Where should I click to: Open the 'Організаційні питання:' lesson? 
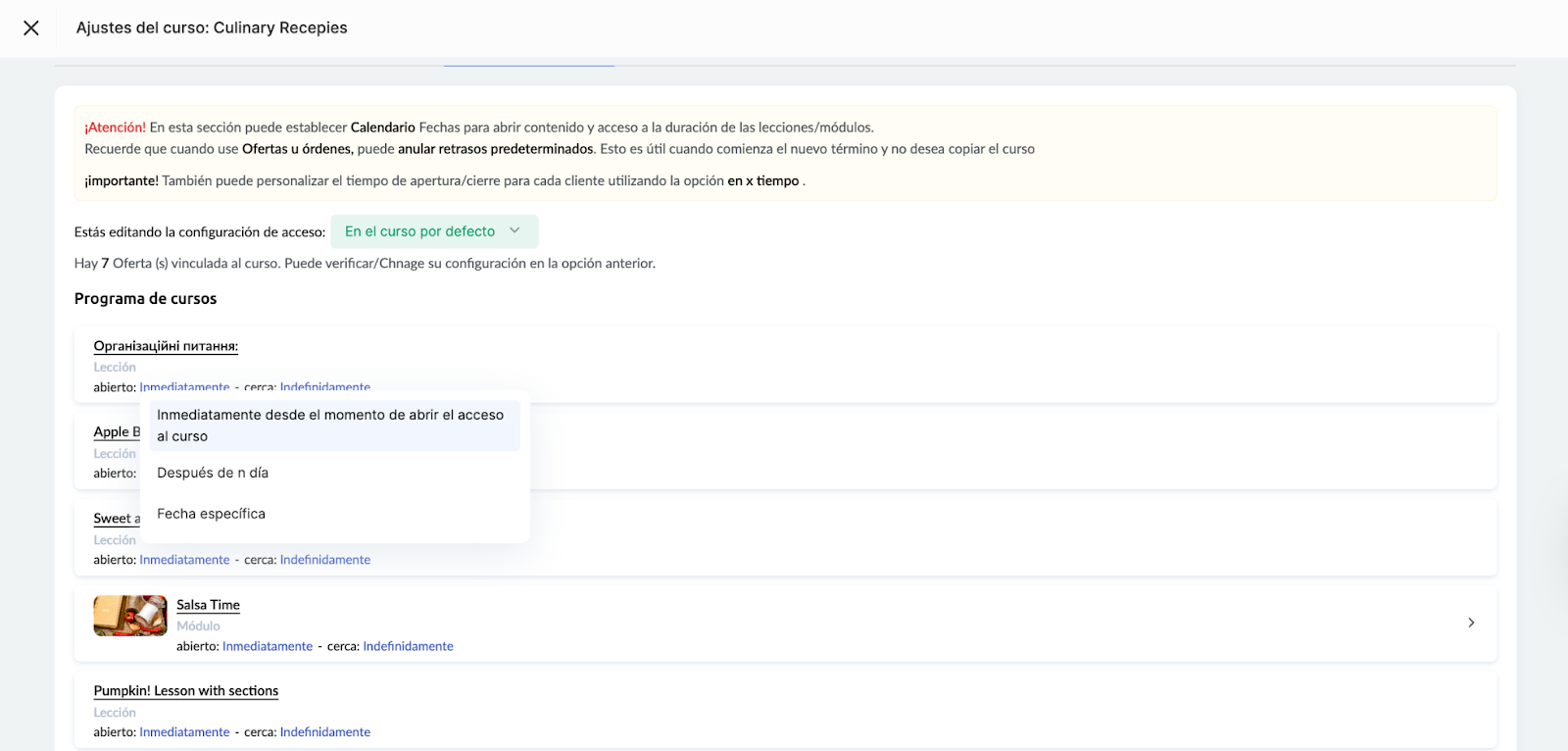166,346
